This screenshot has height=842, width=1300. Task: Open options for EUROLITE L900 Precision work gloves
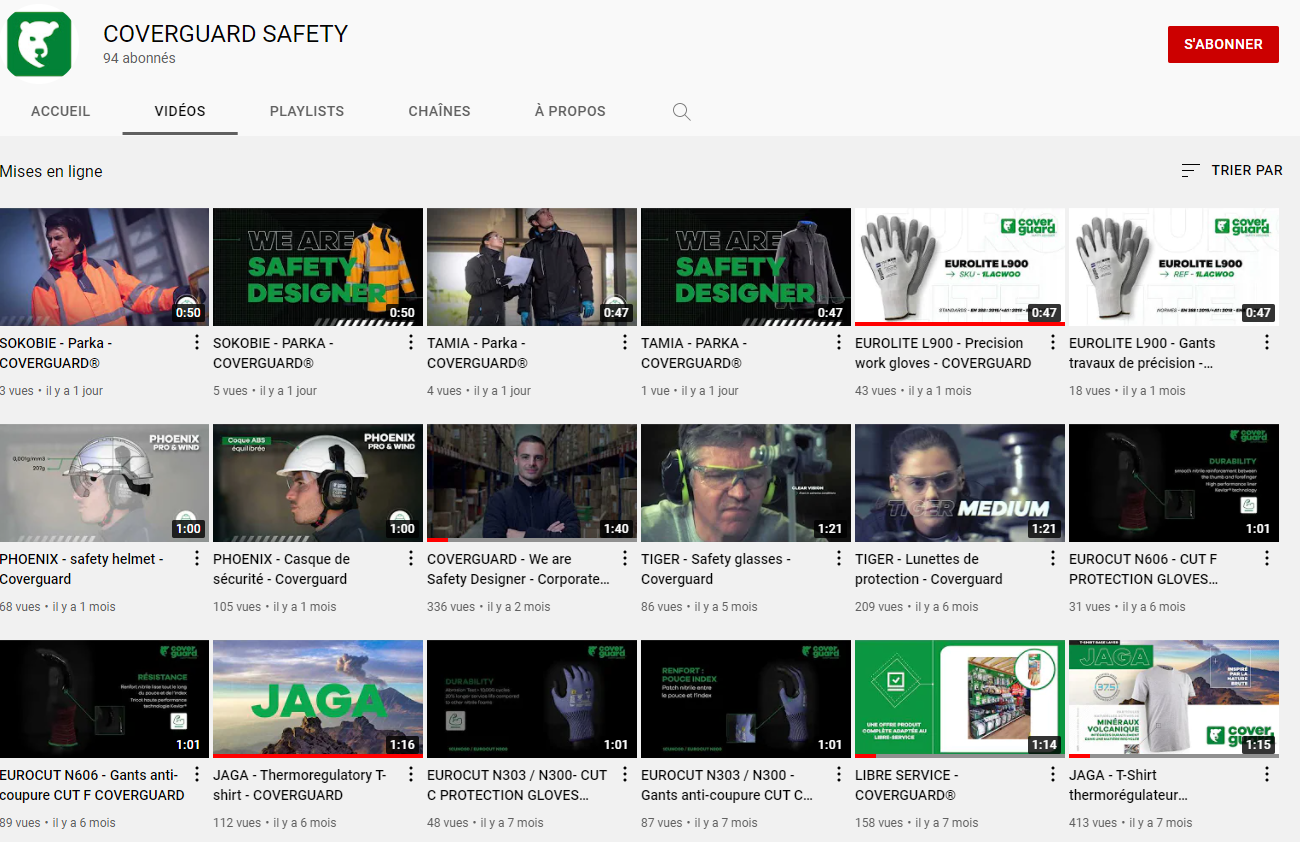pyautogui.click(x=1053, y=343)
